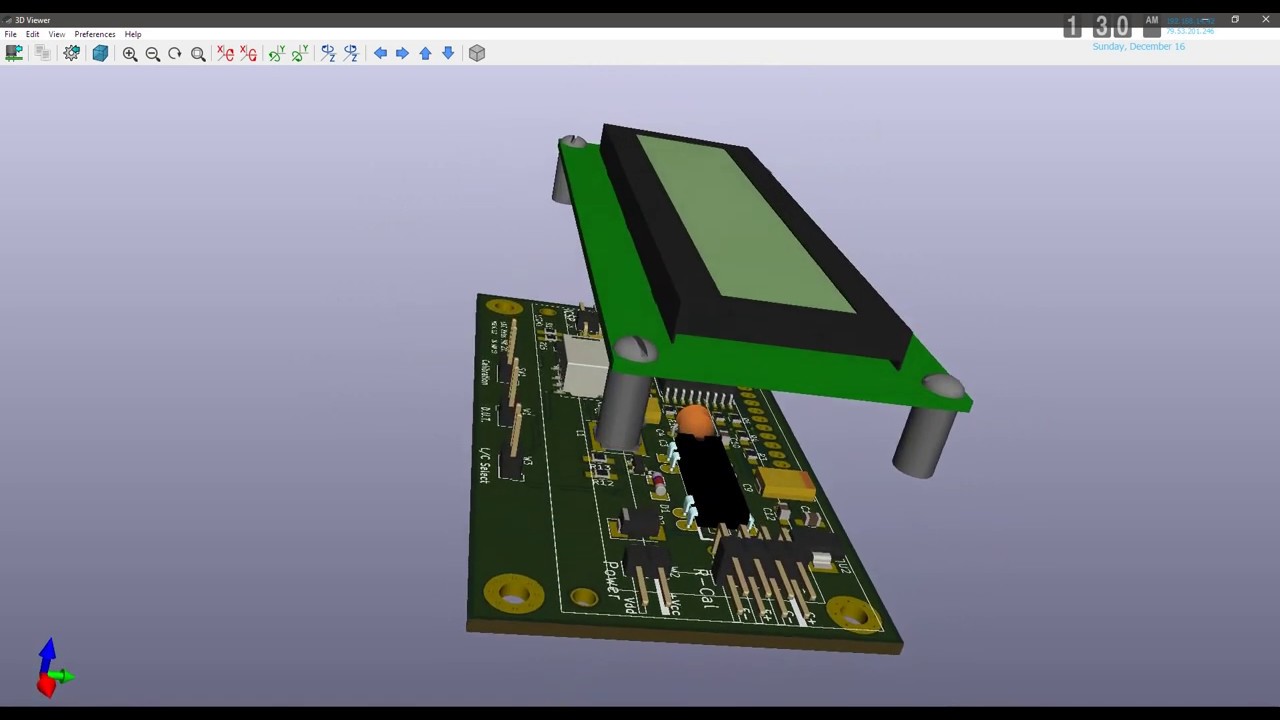Click the move down arrow icon
1280x720 pixels.
coord(448,53)
